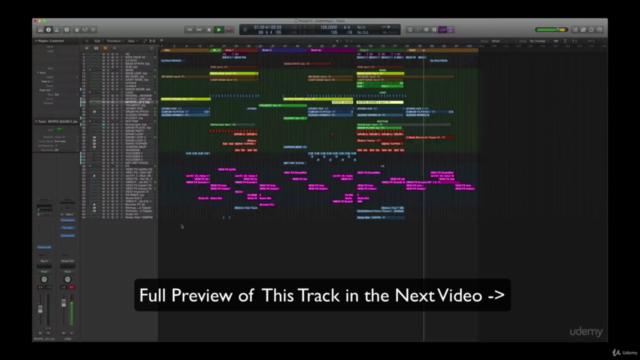Open the Drag No Overlap dropdown
Viewport: 640px width, 360px height.
[538, 41]
